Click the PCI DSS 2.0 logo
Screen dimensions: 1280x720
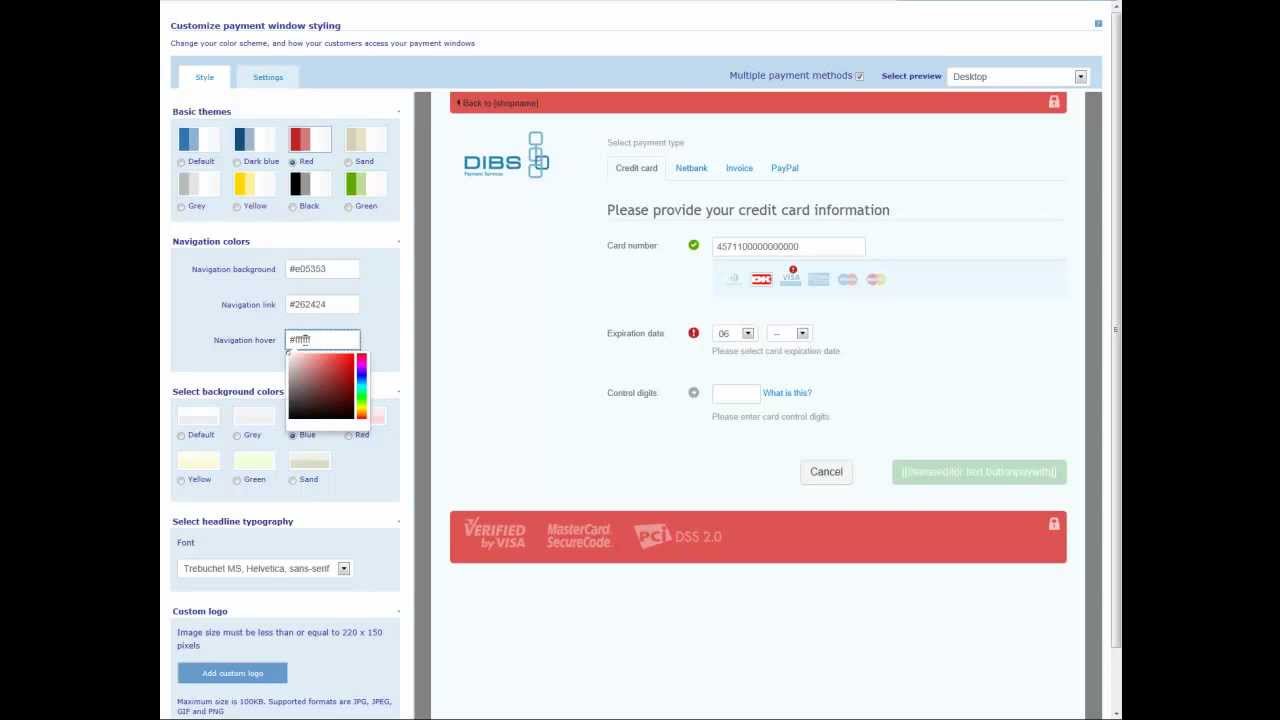point(677,536)
